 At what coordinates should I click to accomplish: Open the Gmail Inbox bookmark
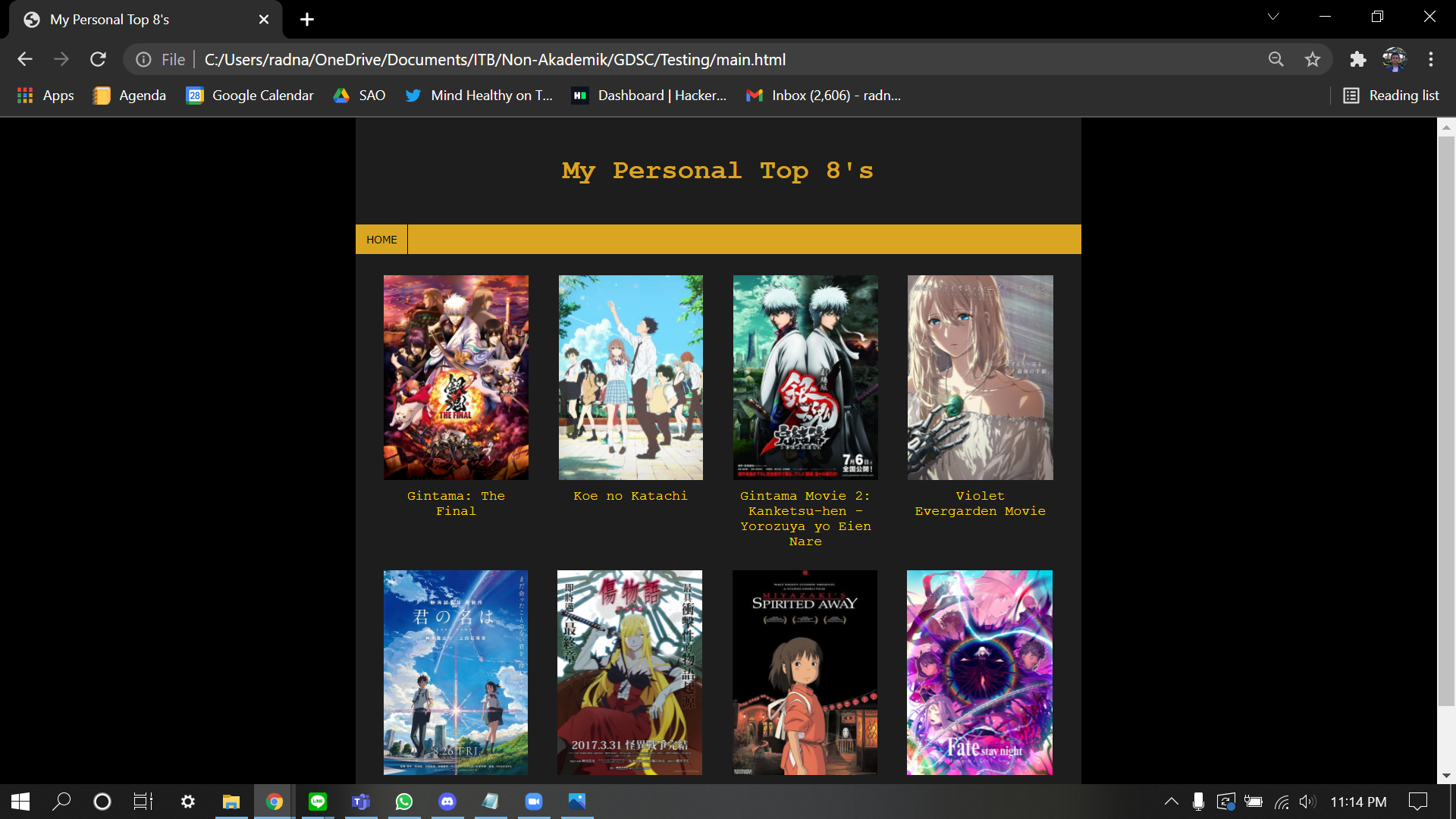(x=824, y=96)
